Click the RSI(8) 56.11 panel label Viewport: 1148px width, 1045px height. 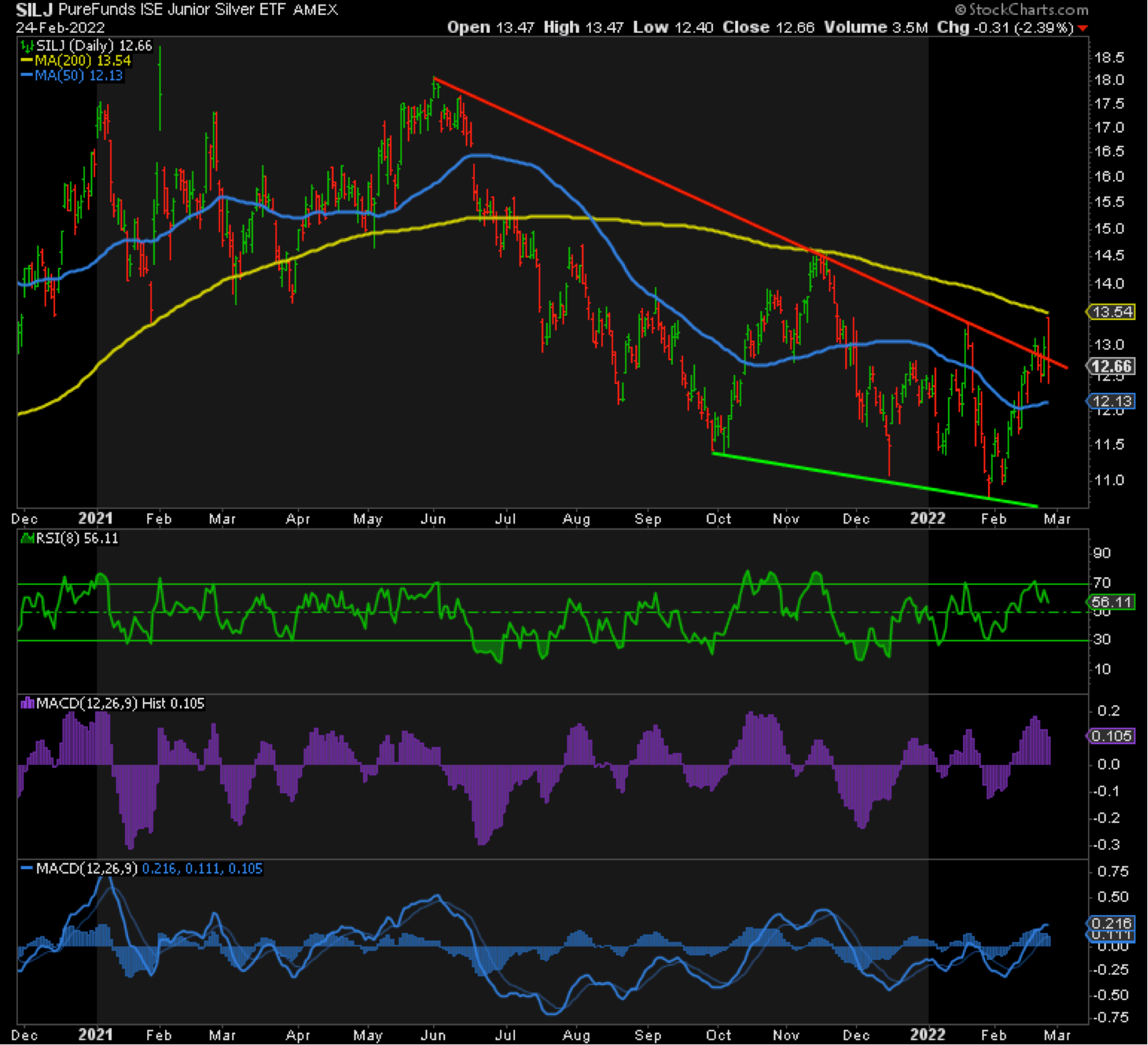tap(69, 539)
